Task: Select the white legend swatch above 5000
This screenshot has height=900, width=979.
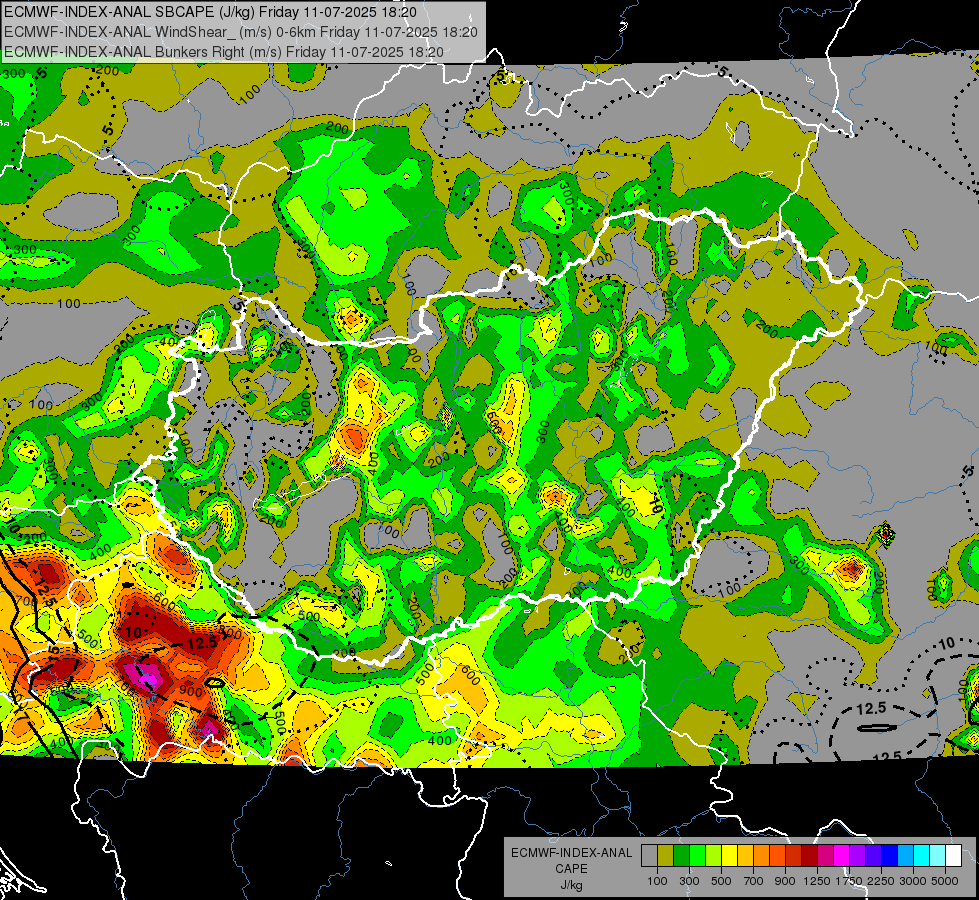Action: (953, 856)
